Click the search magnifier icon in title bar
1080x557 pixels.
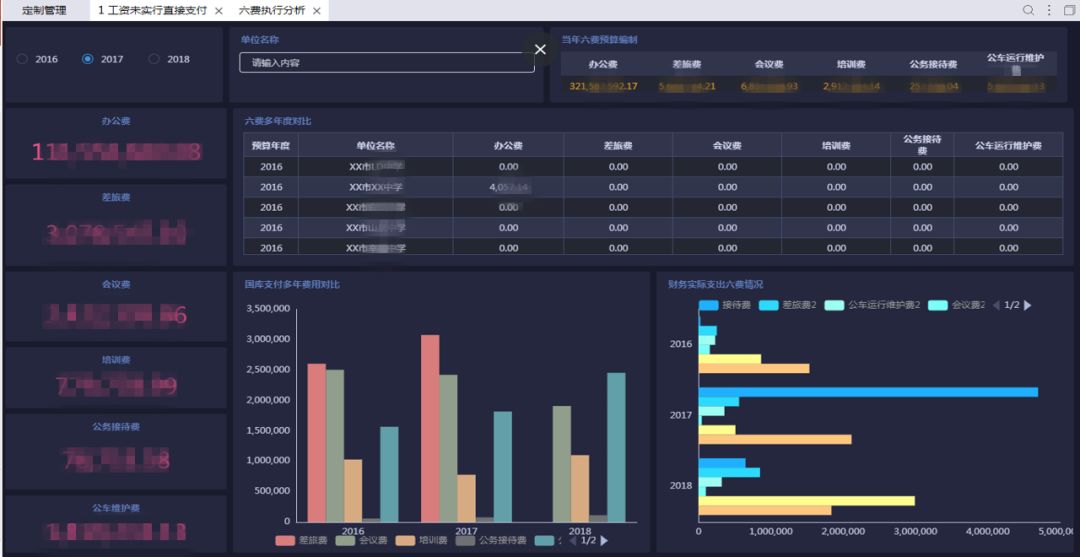tap(1028, 10)
